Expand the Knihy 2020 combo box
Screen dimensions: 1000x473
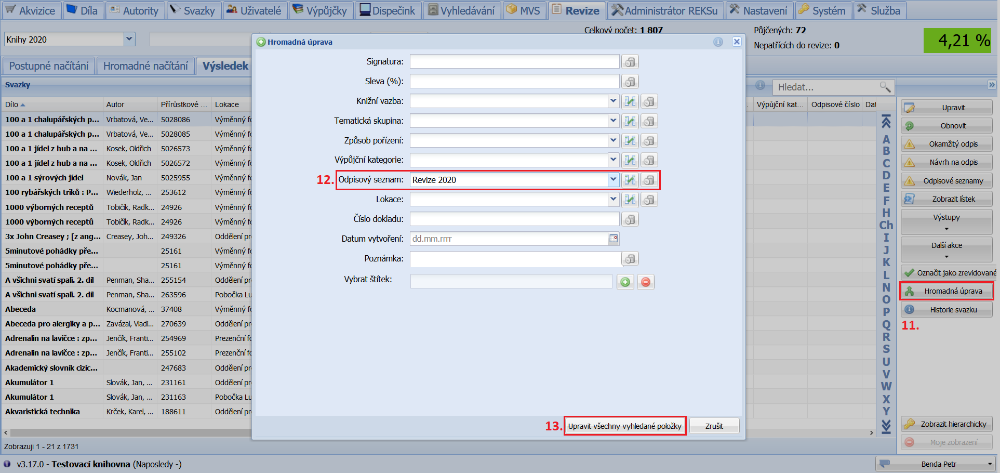coord(130,40)
